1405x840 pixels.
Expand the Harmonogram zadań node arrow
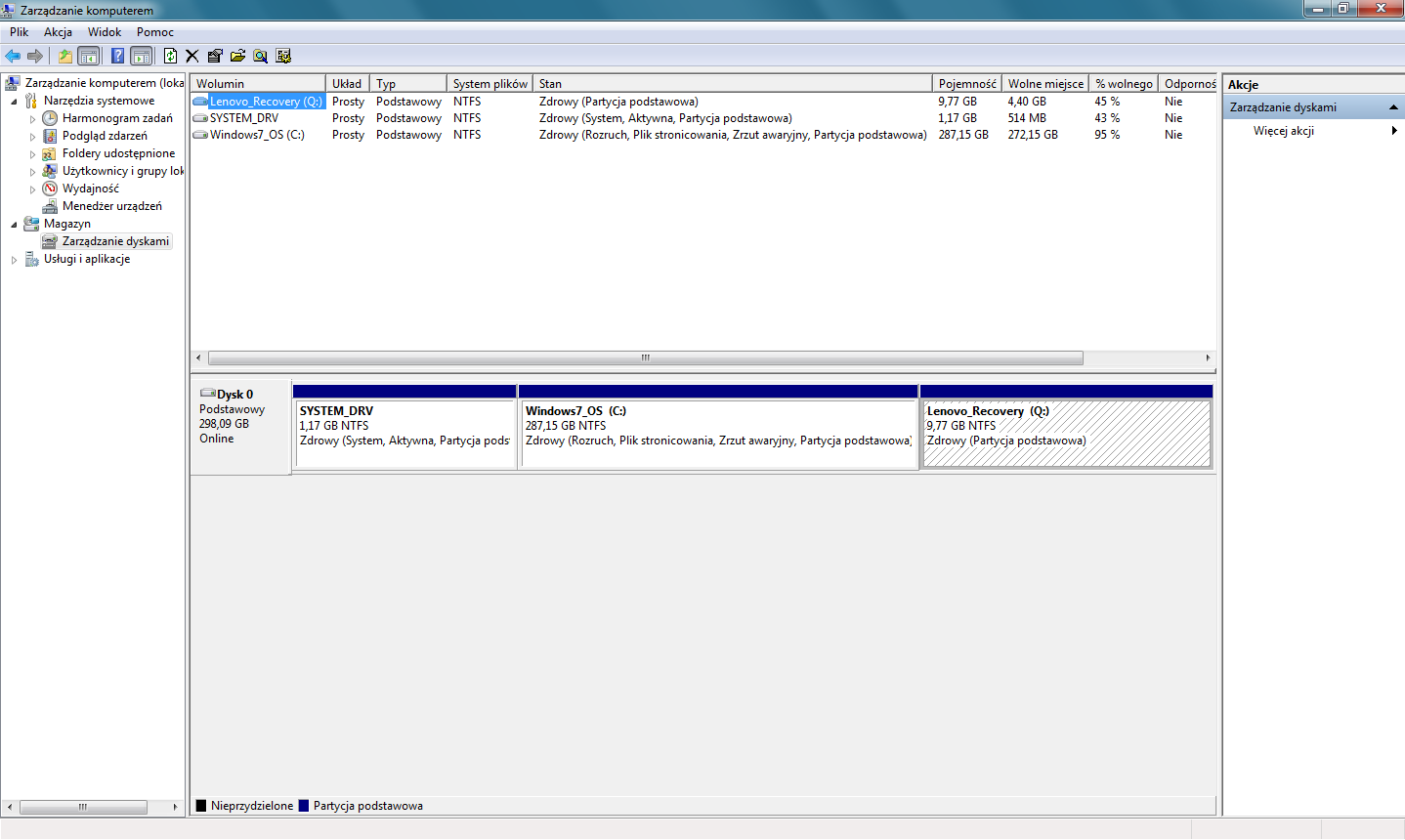(32, 118)
